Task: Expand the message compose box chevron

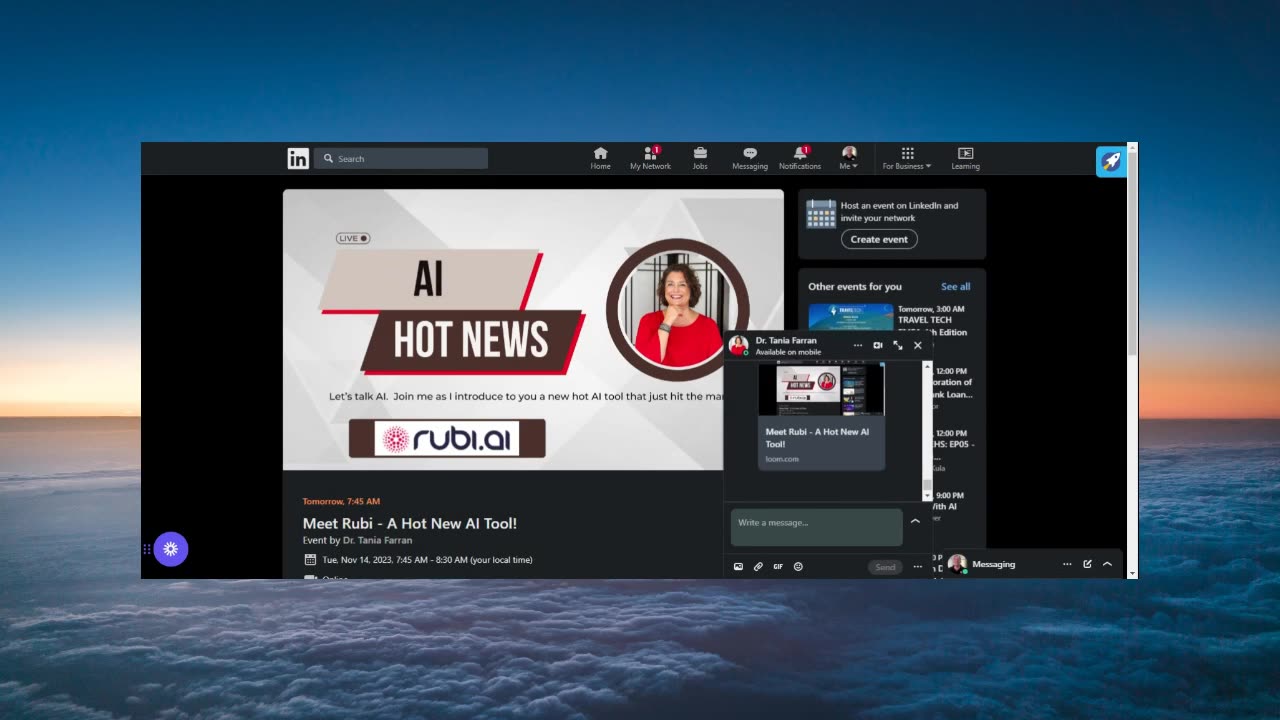Action: pos(915,521)
